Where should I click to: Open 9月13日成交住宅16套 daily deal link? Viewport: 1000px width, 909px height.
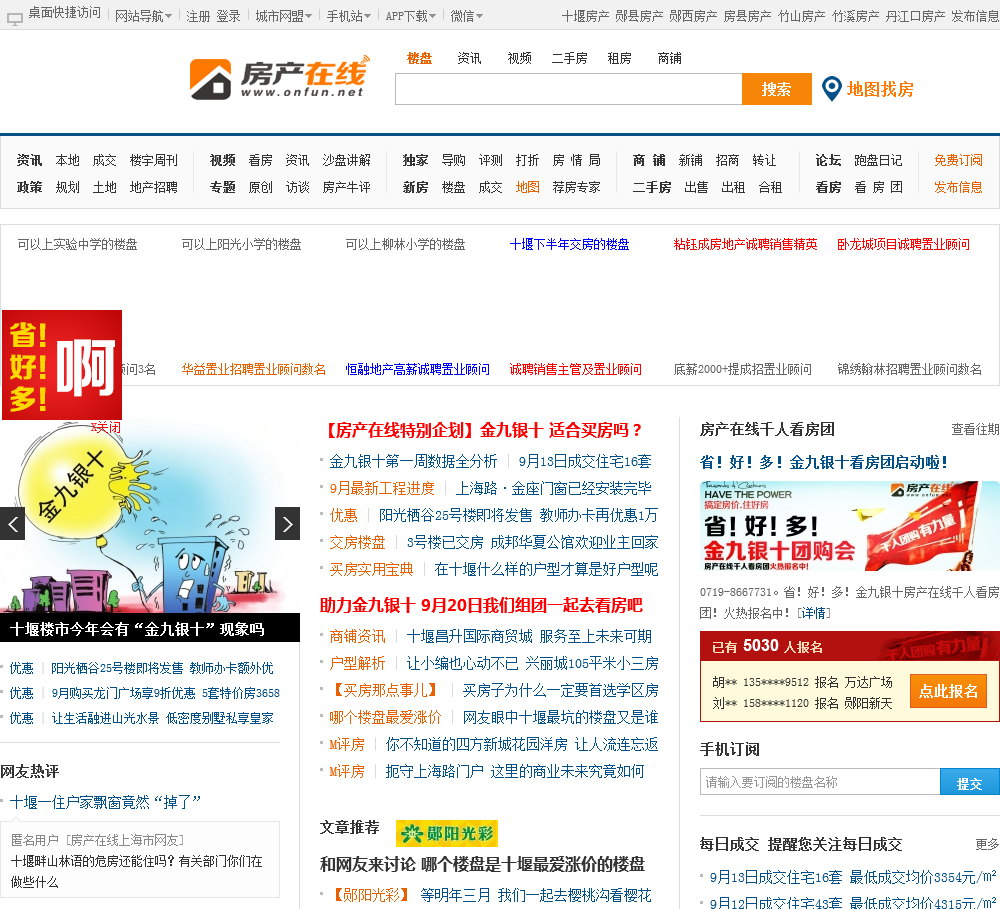776,877
